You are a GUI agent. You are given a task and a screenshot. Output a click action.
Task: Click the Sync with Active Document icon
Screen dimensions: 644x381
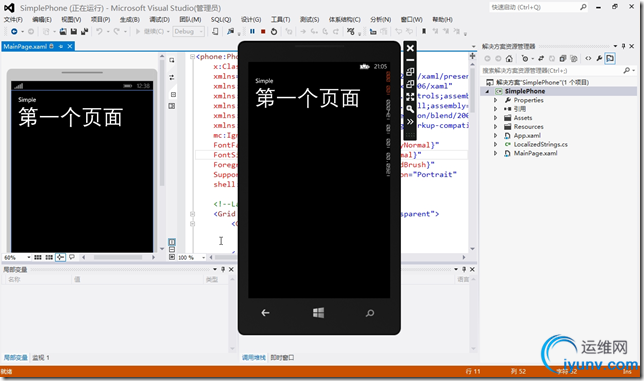point(541,58)
